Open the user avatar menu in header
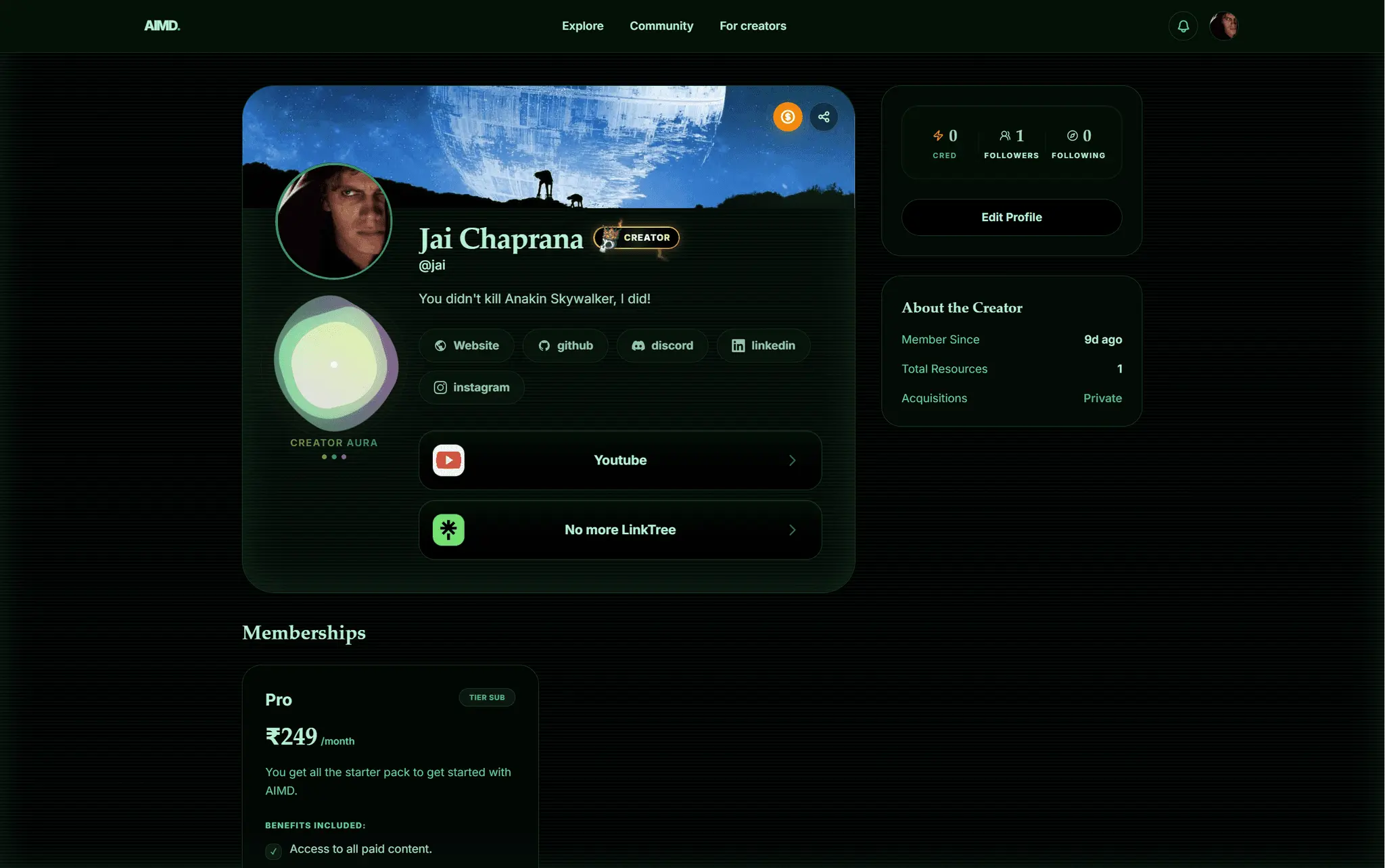 (1223, 26)
